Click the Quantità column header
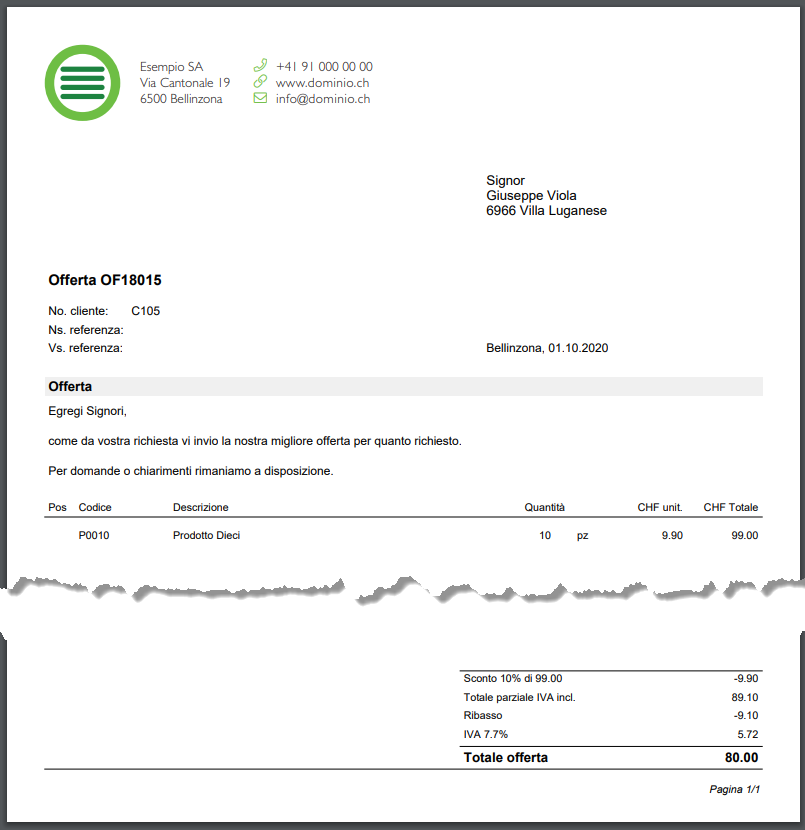Screen dimensions: 805x830 pyautogui.click(x=544, y=507)
